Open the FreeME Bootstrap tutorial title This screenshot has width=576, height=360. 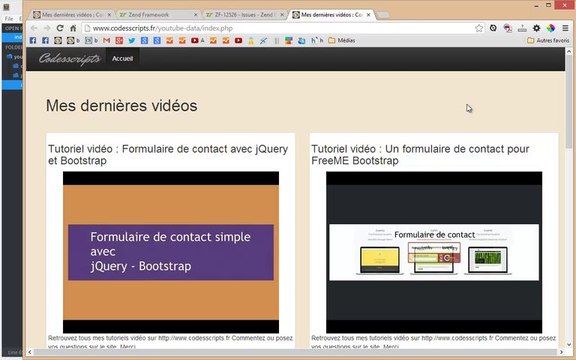420,155
